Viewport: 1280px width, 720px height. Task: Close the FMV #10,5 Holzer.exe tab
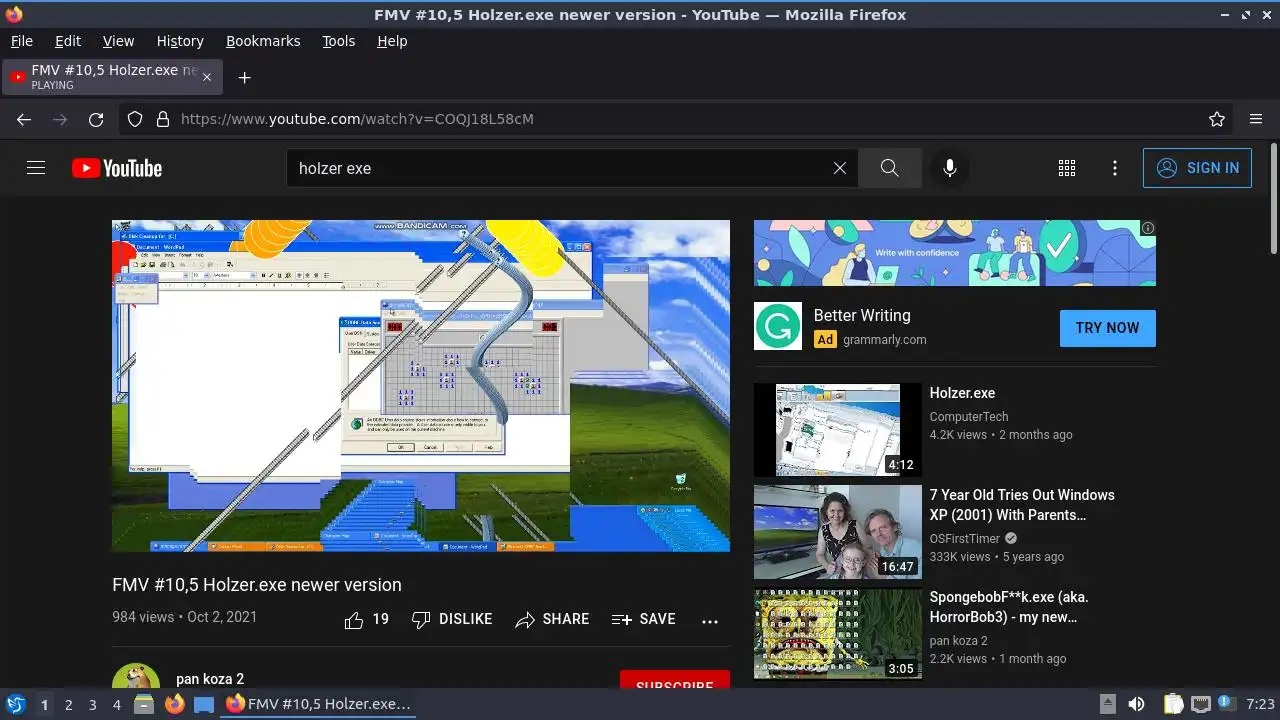pos(207,77)
